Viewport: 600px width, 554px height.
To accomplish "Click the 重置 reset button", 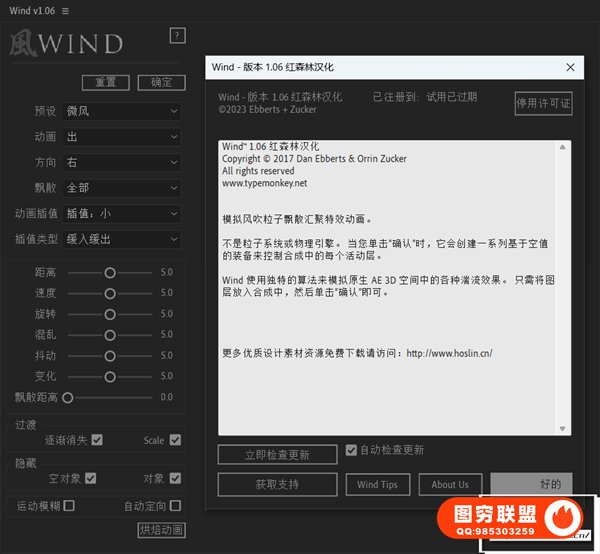I will (105, 82).
